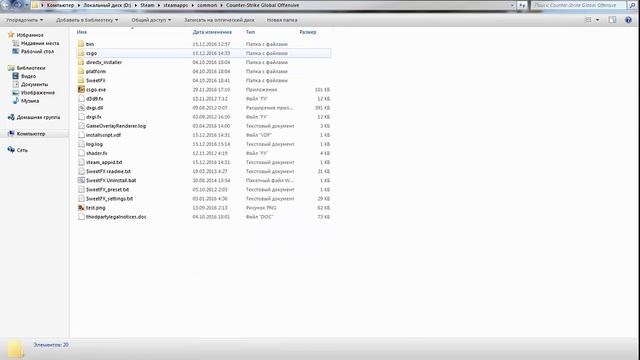Click the Music library icon
The image size is (640, 360).
pos(16,100)
